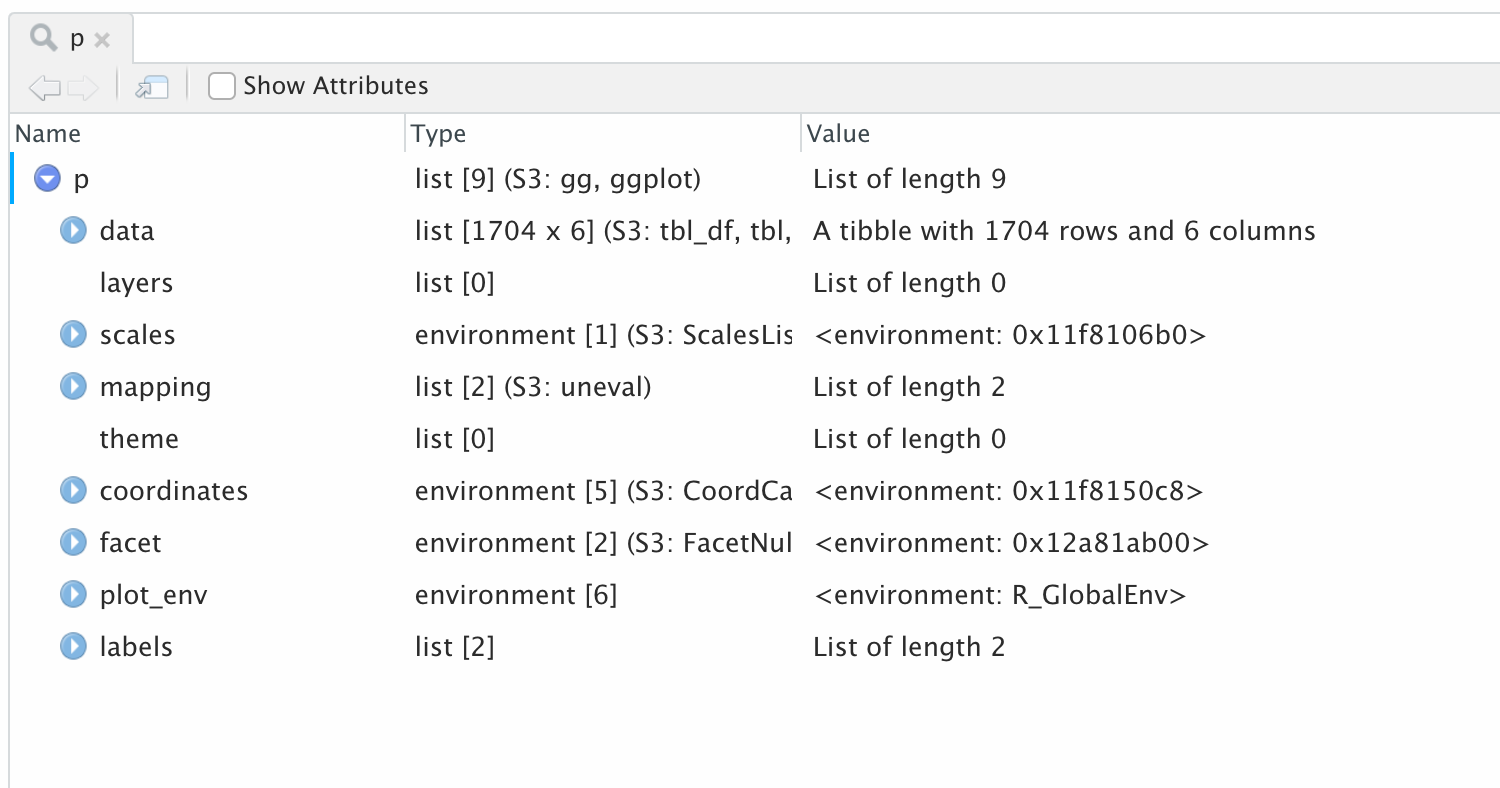Click the Name column header
The height and width of the screenshot is (788, 1500).
[48, 134]
